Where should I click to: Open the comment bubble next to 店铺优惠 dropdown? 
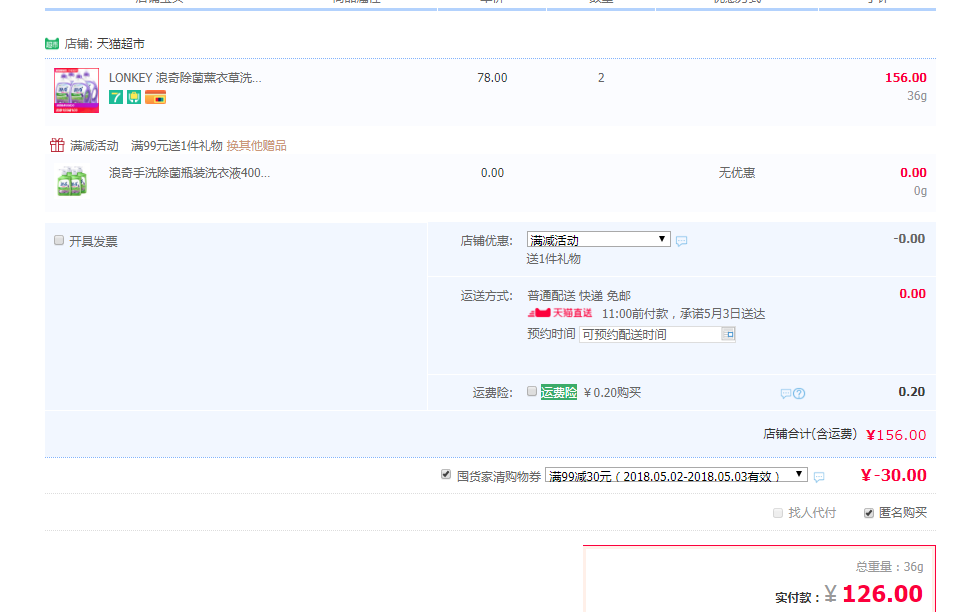click(682, 241)
